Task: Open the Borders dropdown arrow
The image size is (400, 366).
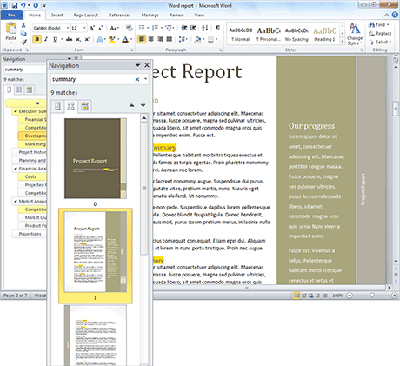Action: pyautogui.click(x=216, y=39)
